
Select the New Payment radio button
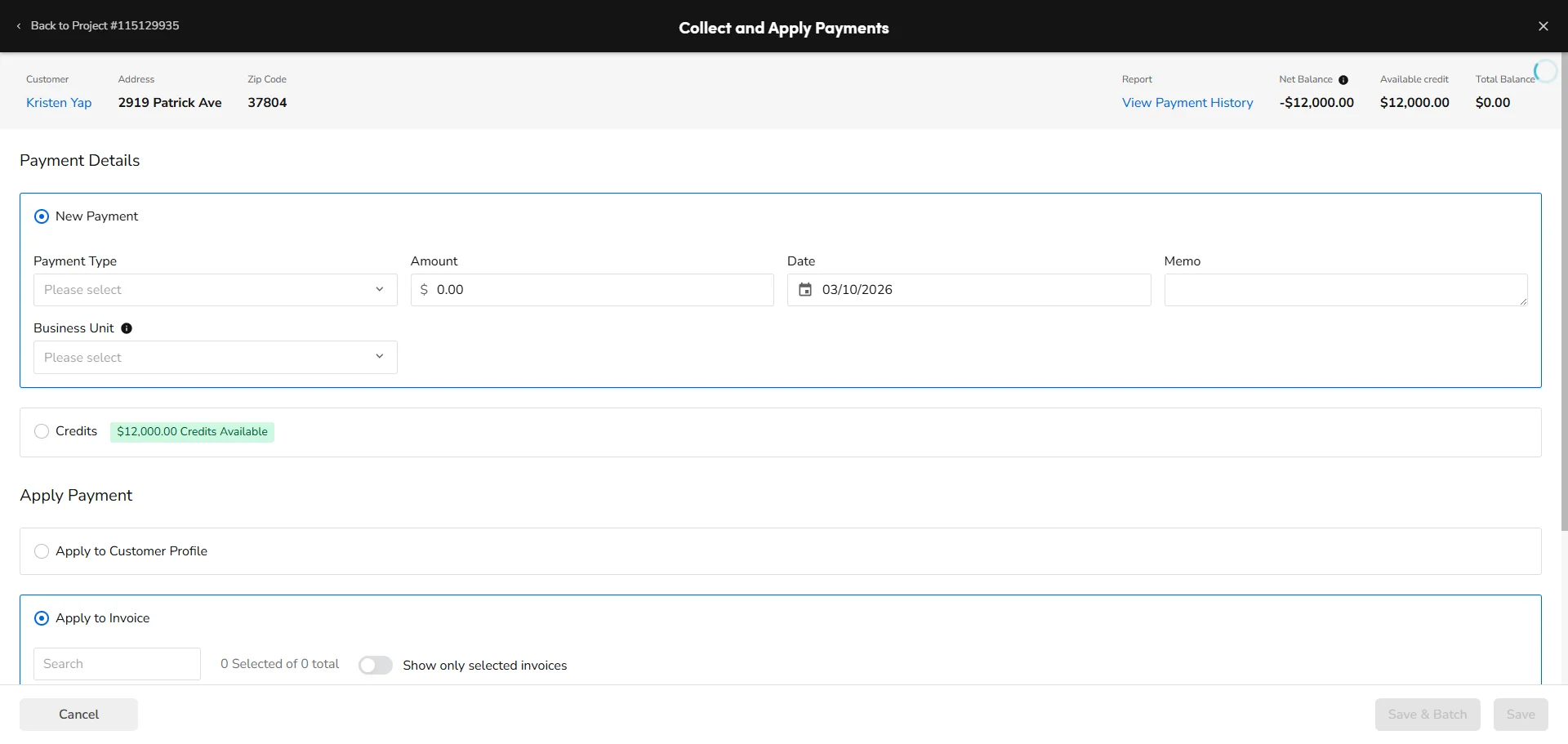tap(41, 216)
